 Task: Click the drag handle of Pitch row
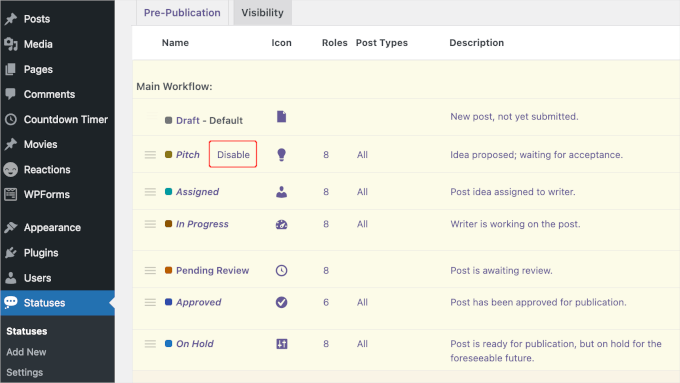(x=150, y=155)
